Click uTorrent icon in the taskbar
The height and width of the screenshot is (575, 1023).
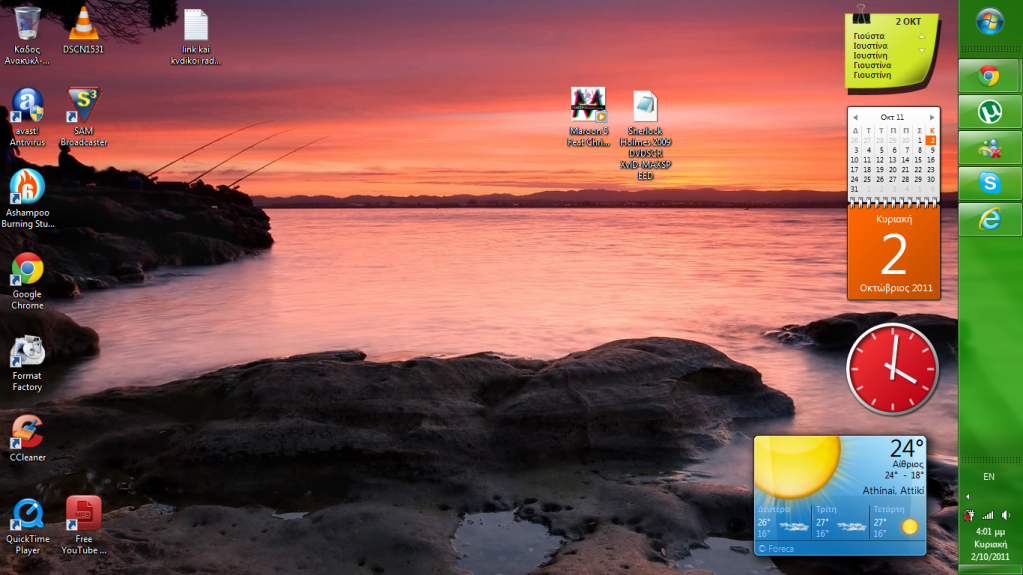(x=989, y=112)
